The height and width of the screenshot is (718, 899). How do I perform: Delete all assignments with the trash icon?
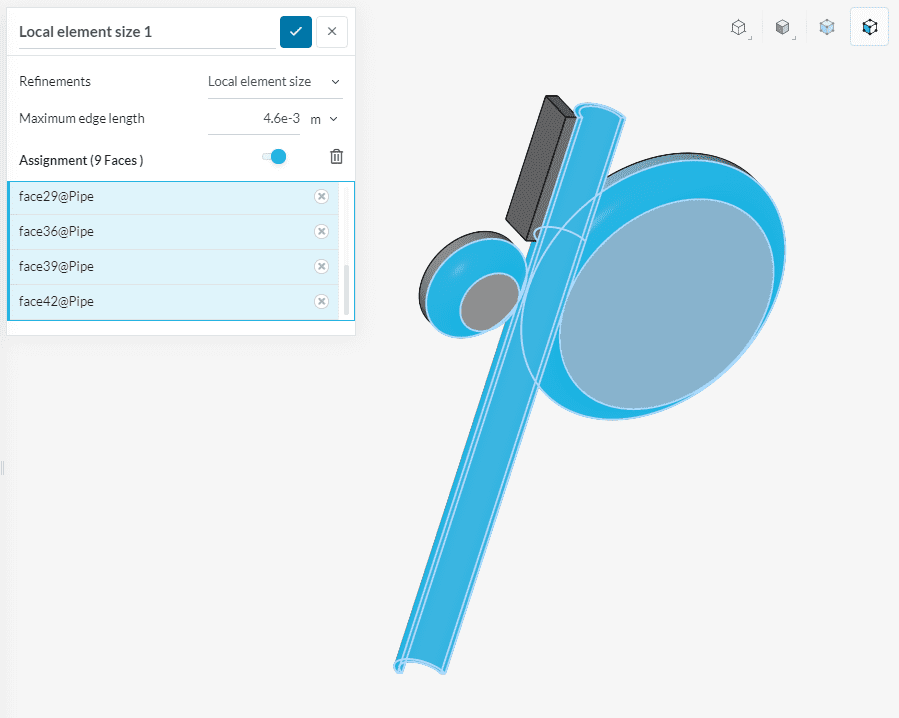337,157
